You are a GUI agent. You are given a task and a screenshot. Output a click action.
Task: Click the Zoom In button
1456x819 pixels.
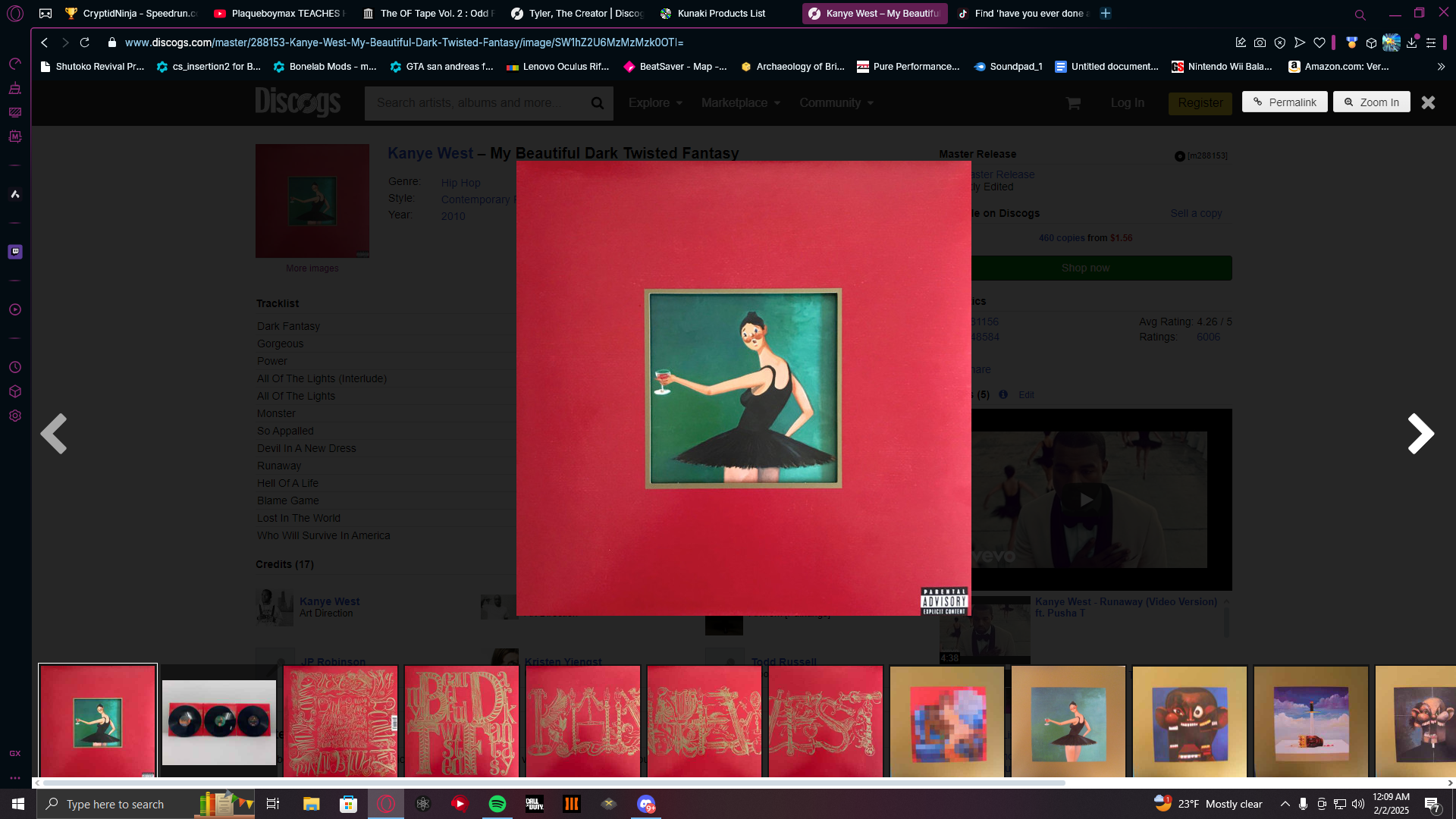1371,102
